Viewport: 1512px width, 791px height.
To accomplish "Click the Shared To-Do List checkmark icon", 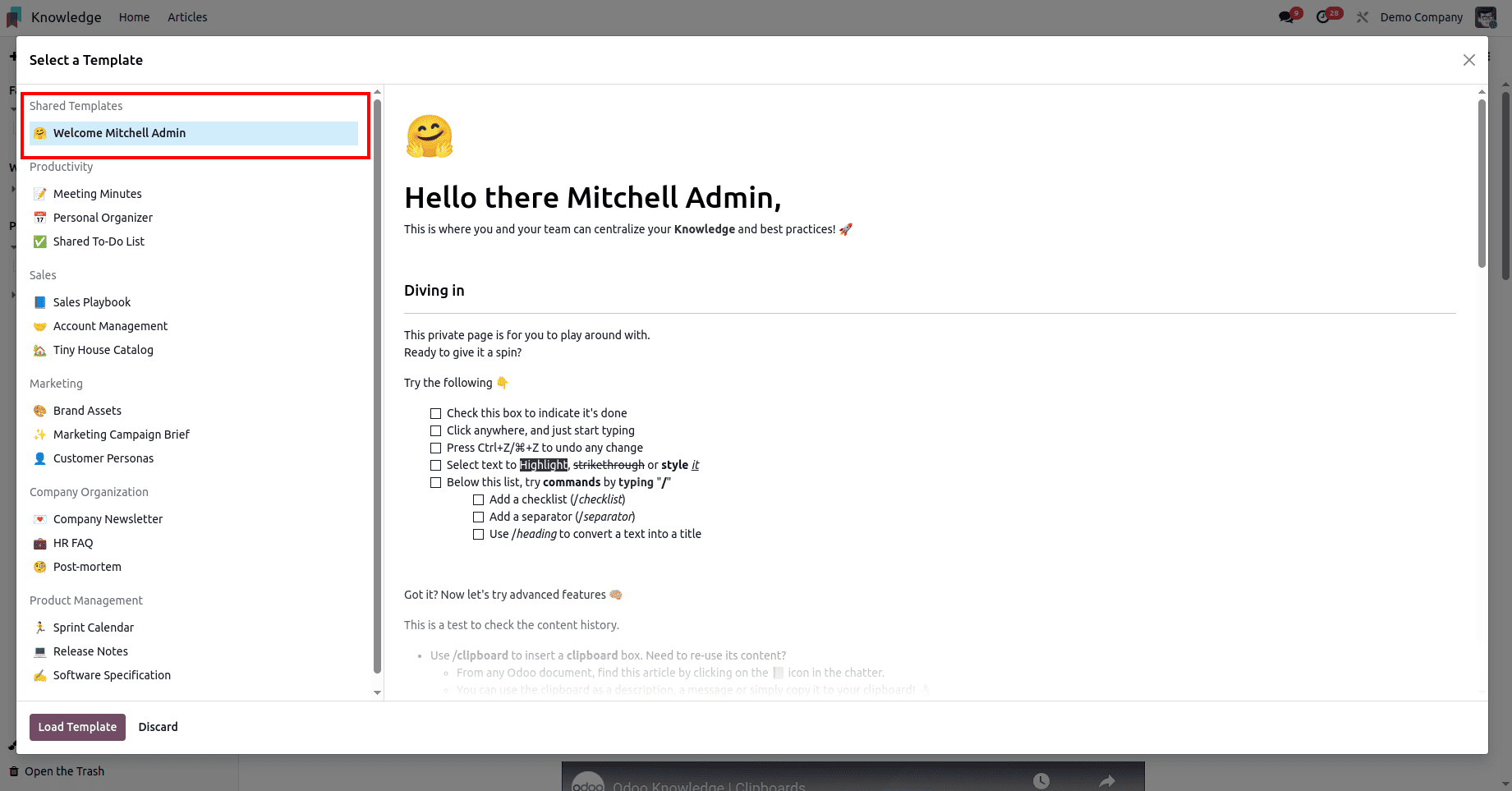I will [x=39, y=241].
